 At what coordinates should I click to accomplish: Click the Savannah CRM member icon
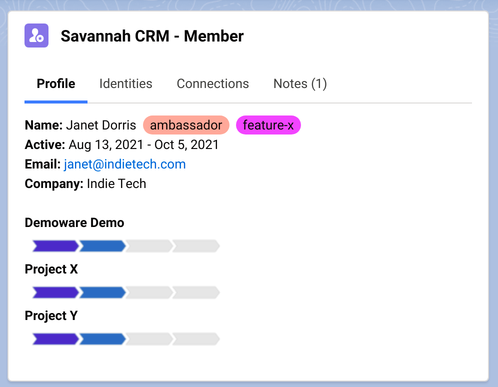coord(36,35)
